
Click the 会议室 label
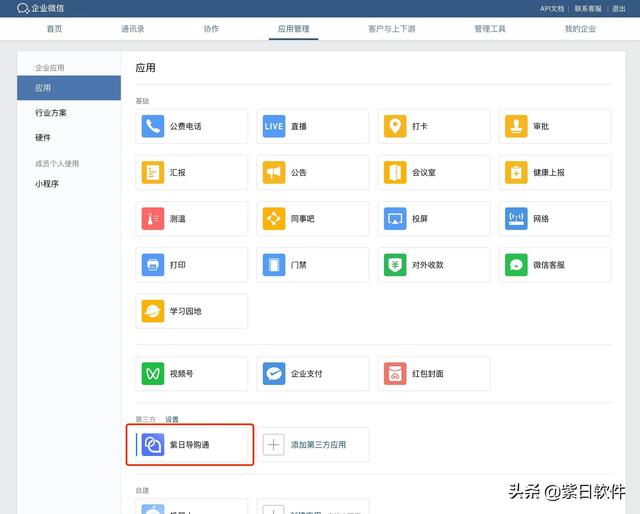click(424, 172)
